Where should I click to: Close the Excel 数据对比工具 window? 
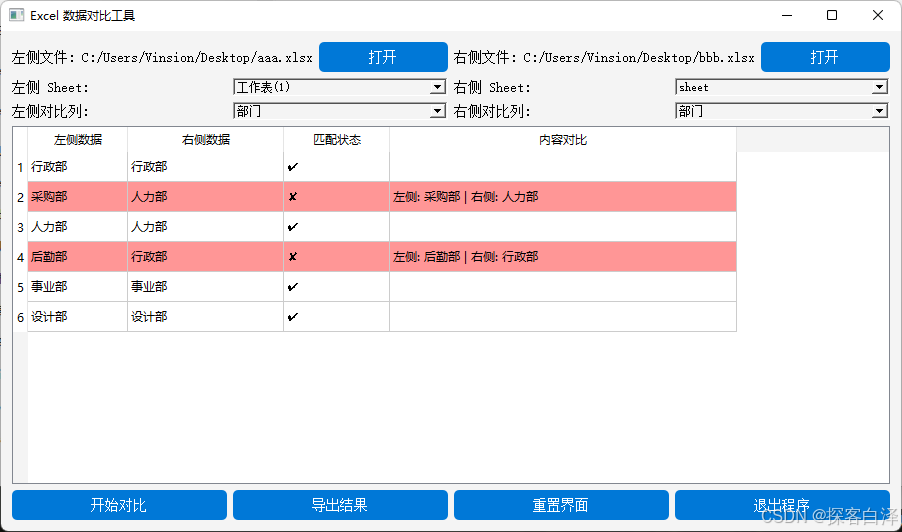[877, 16]
